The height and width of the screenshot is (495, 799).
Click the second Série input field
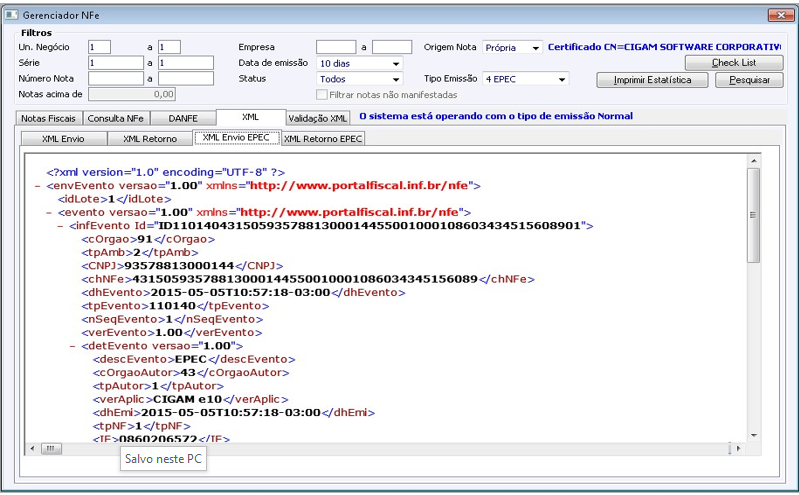point(185,63)
